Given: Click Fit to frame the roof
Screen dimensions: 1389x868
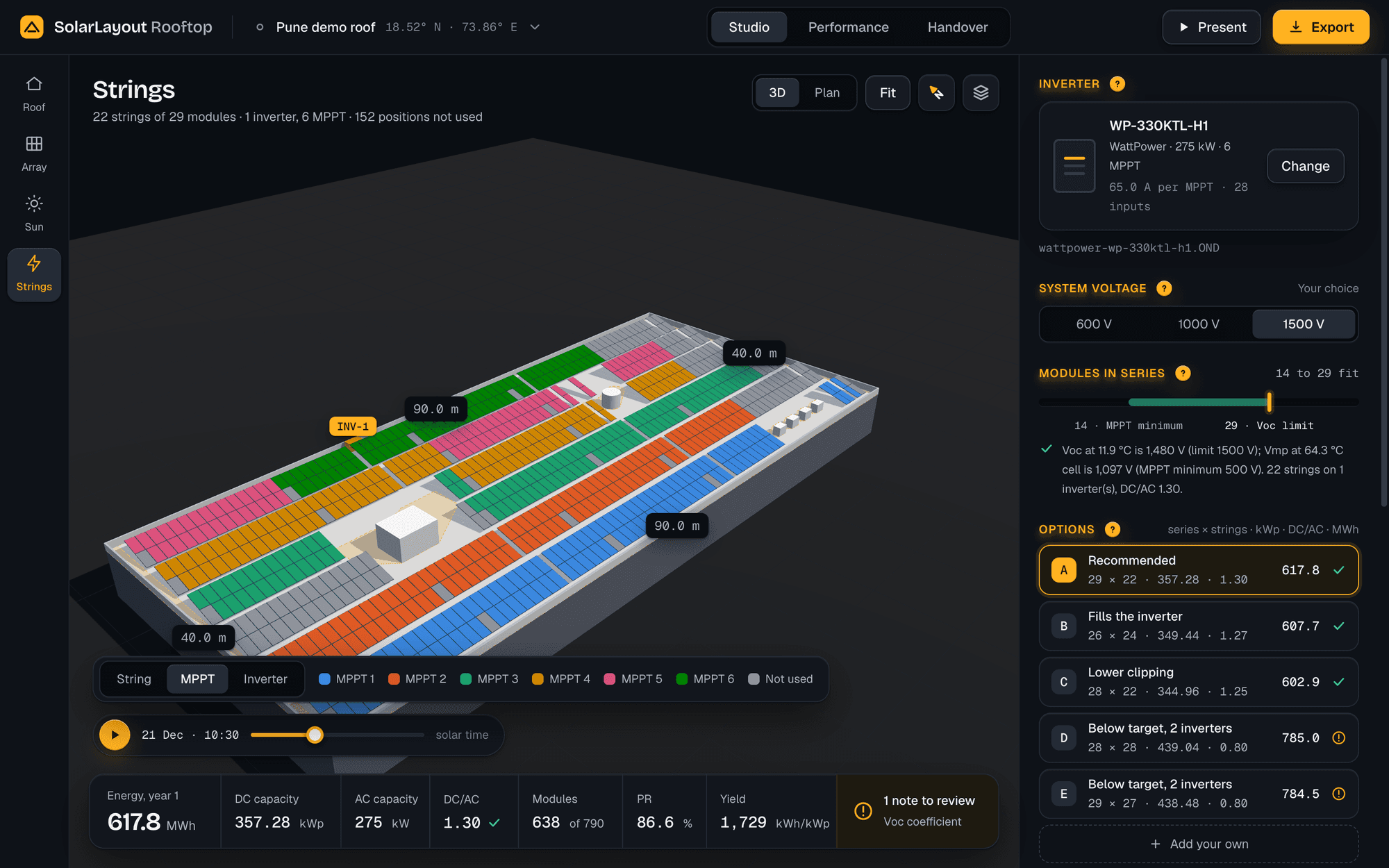Looking at the screenshot, I should coord(888,92).
